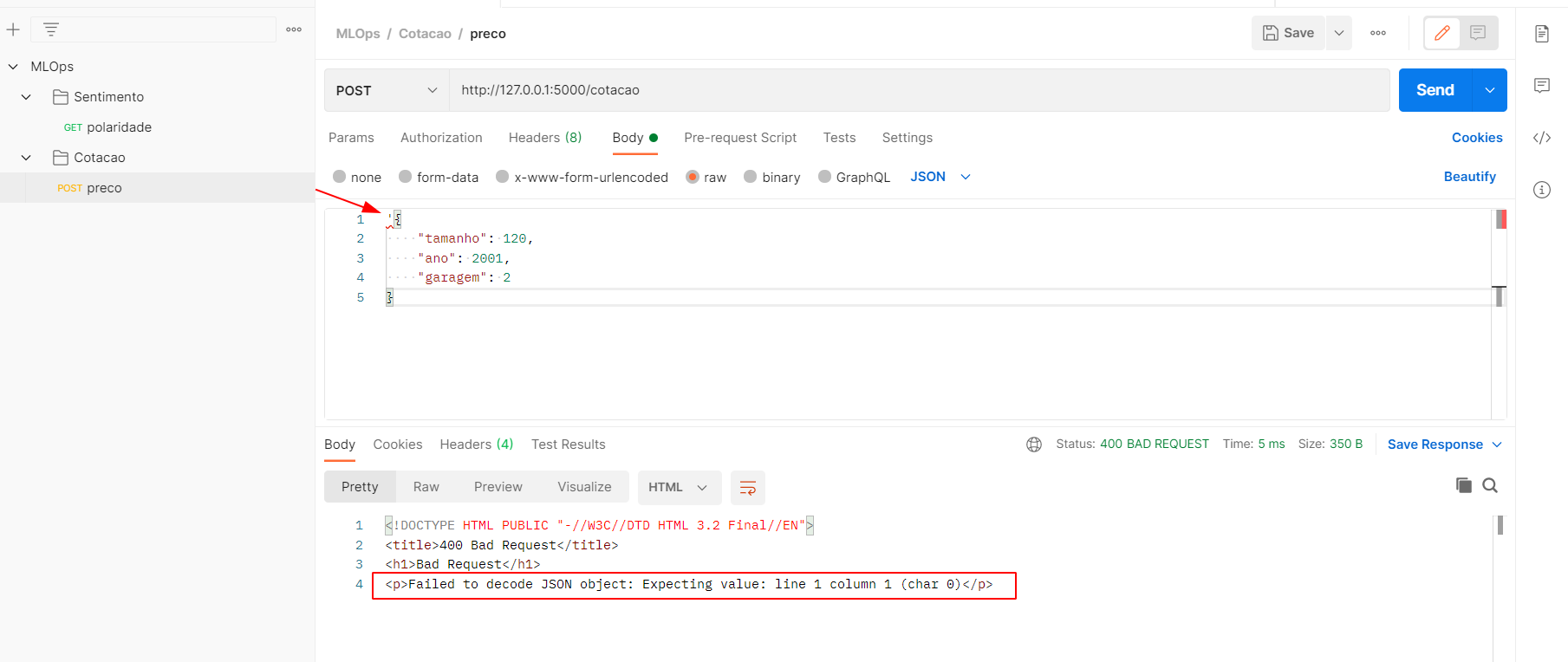Open the Pre-request Script tab

[x=740, y=138]
